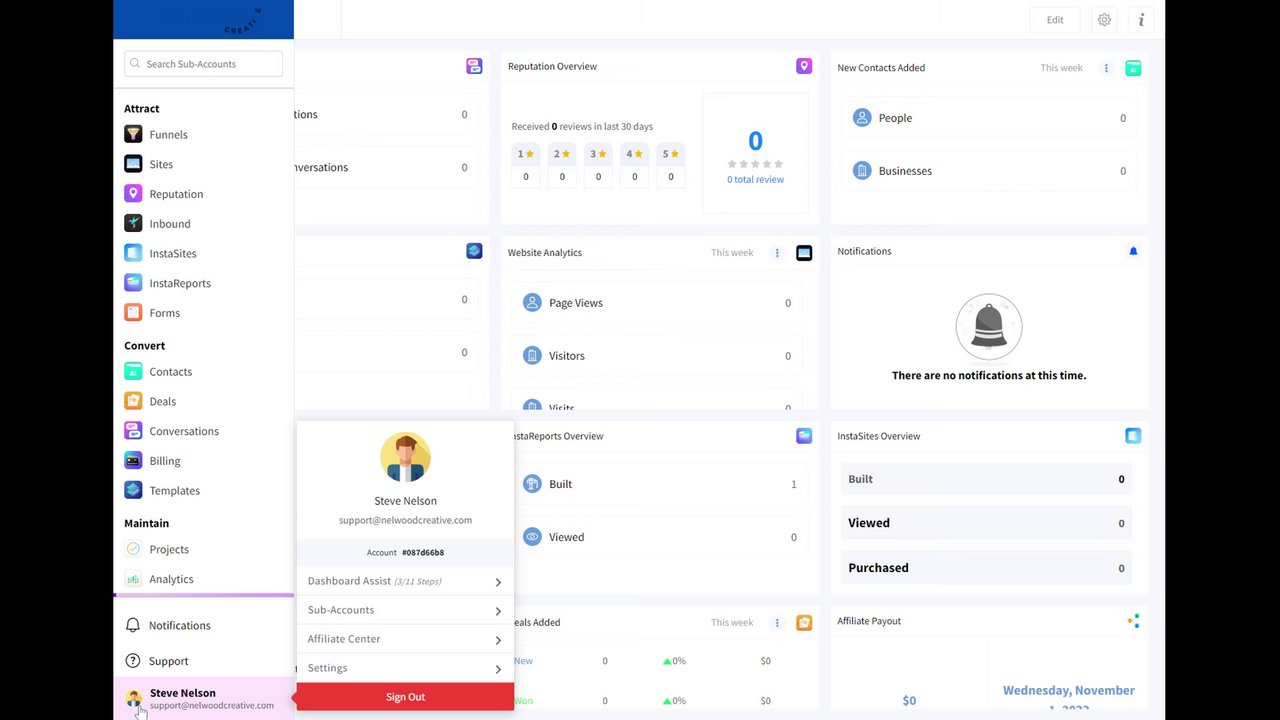This screenshot has height=720, width=1280.
Task: Click the account ID #087d66b8
Action: tap(422, 552)
